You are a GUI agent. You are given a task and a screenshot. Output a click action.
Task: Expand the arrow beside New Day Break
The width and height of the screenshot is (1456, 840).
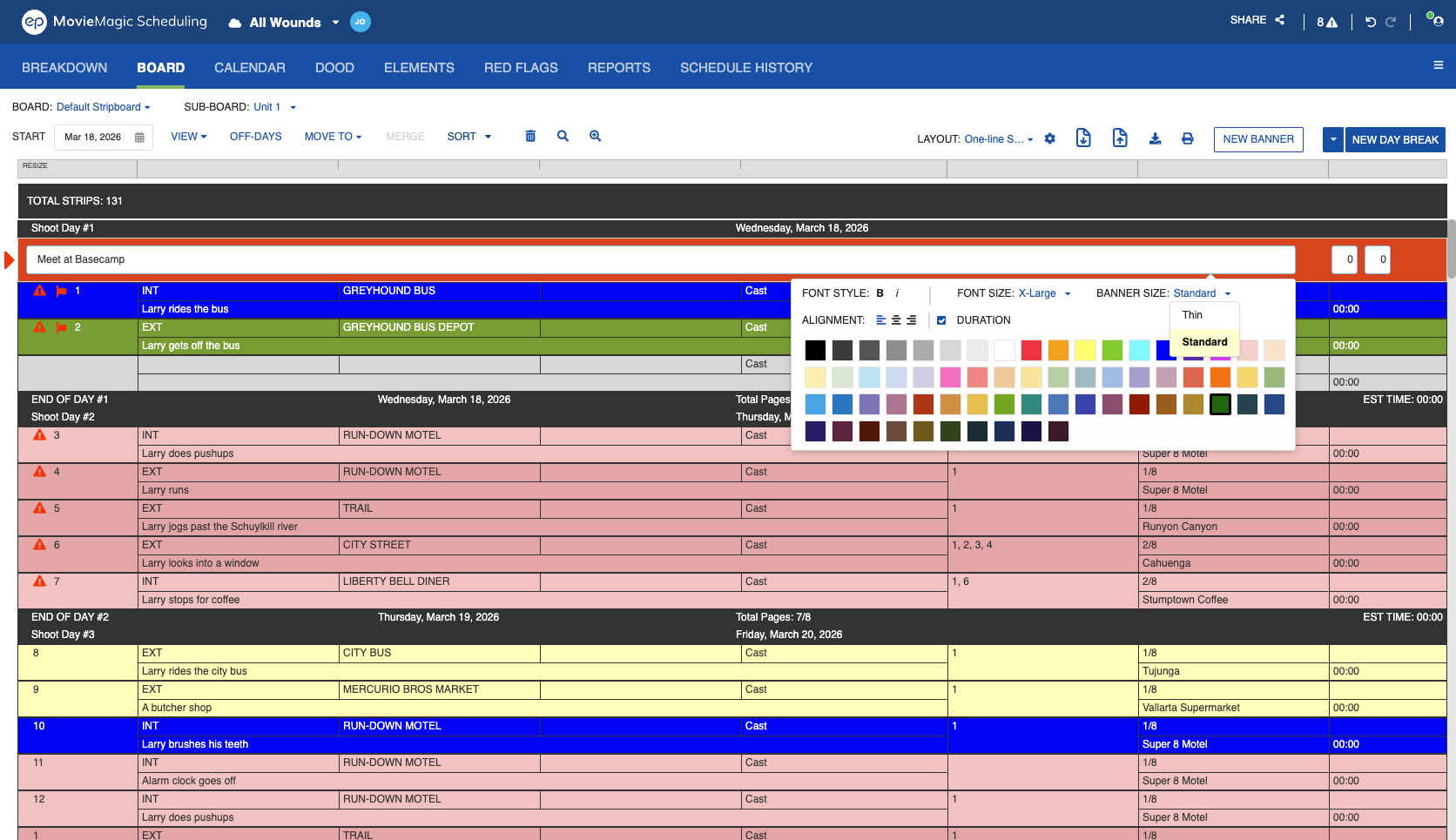tap(1332, 139)
